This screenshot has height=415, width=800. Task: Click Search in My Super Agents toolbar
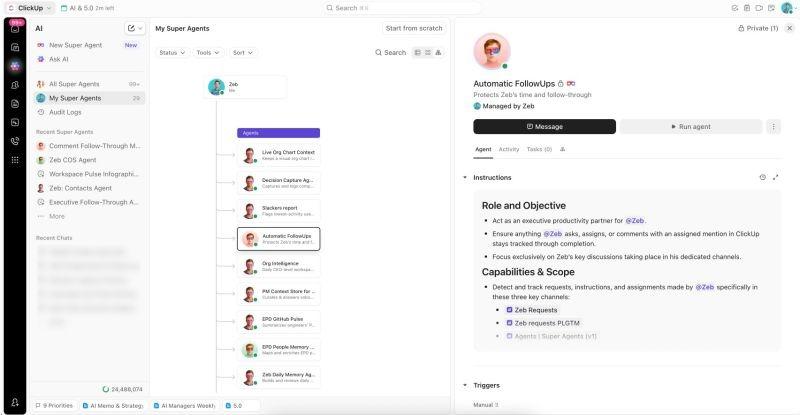click(x=391, y=53)
